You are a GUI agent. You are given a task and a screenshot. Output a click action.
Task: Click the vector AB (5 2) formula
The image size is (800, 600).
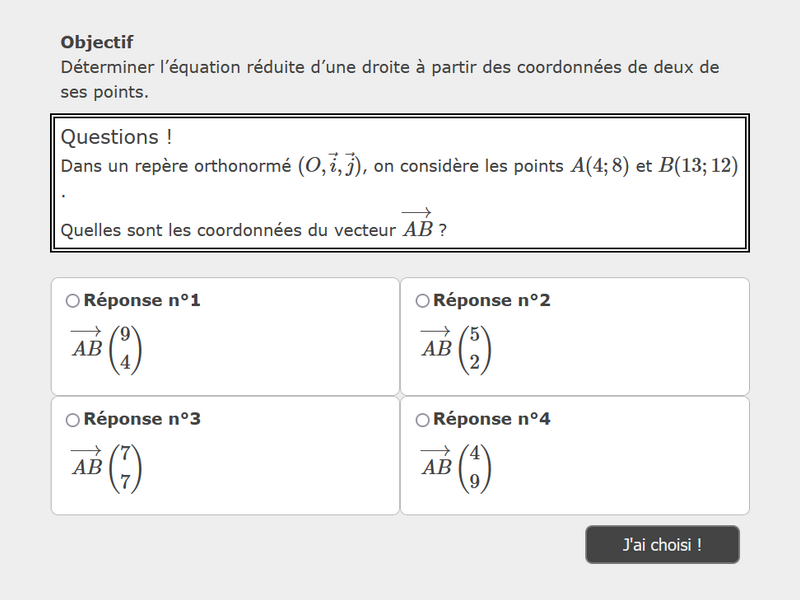coord(456,349)
